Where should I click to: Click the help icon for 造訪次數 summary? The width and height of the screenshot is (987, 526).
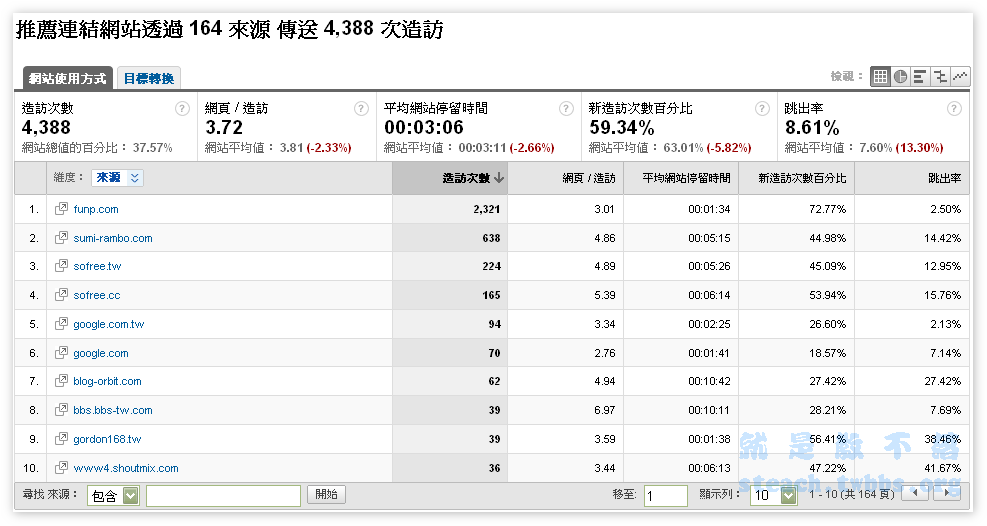[x=182, y=108]
